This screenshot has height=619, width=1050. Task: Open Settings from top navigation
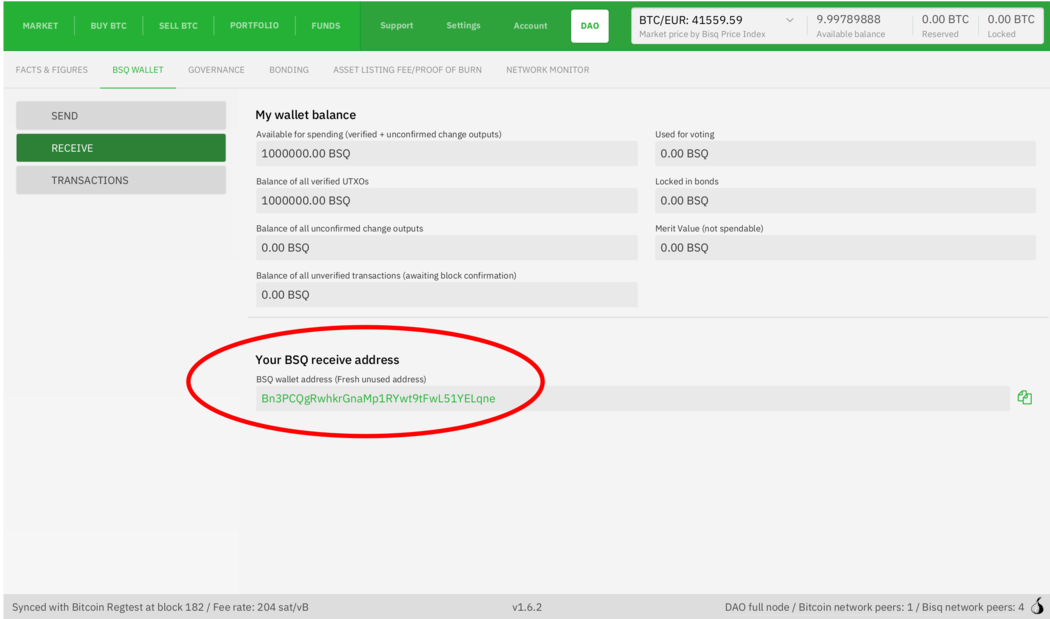[463, 26]
